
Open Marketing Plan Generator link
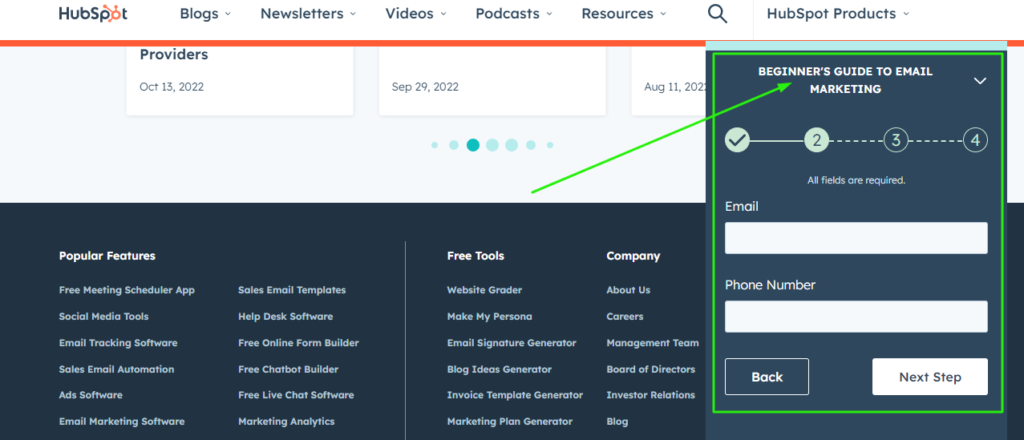tap(510, 422)
